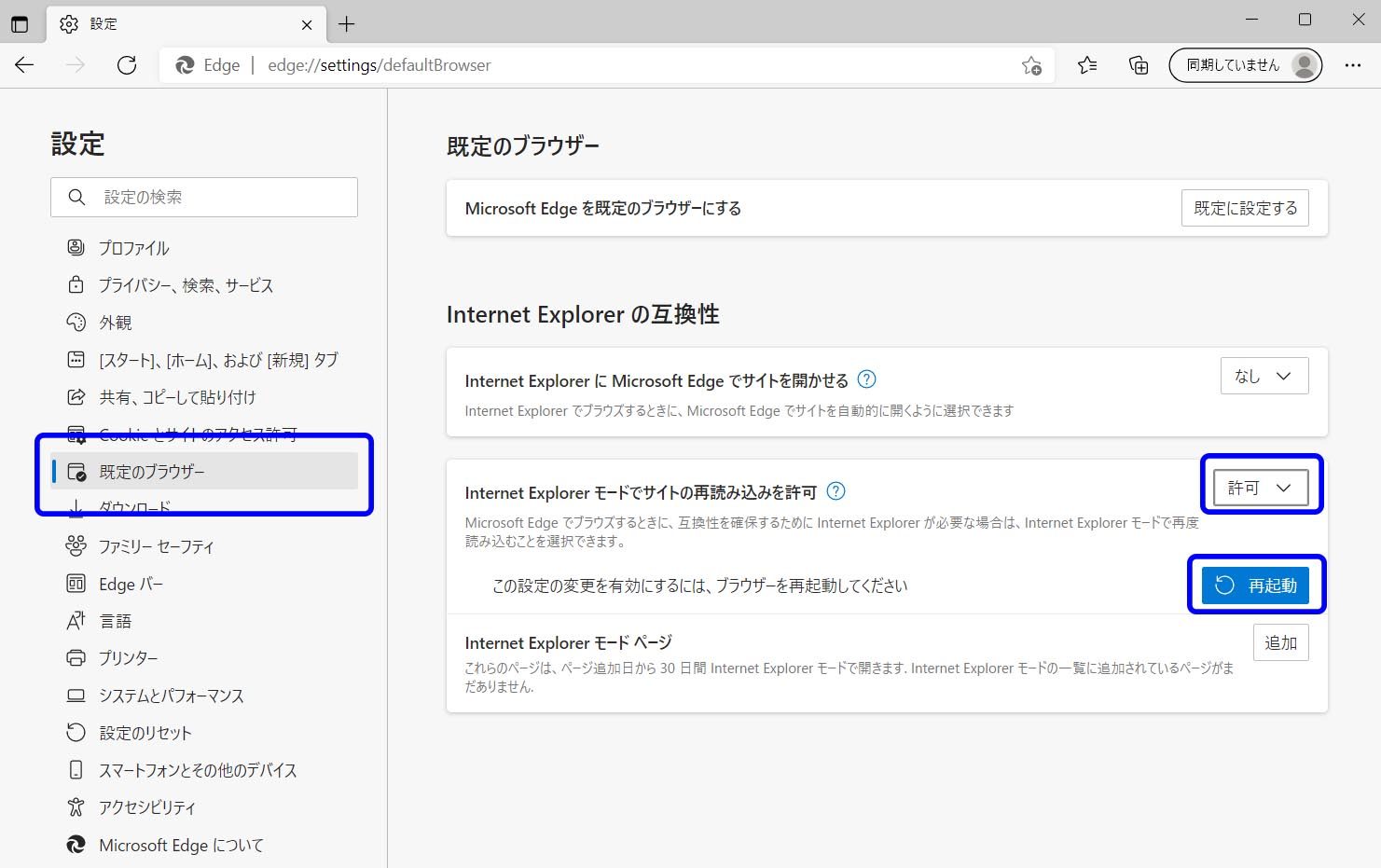Screen dimensions: 1381x868
Task: Click the Edge バー icon
Action: (x=76, y=584)
